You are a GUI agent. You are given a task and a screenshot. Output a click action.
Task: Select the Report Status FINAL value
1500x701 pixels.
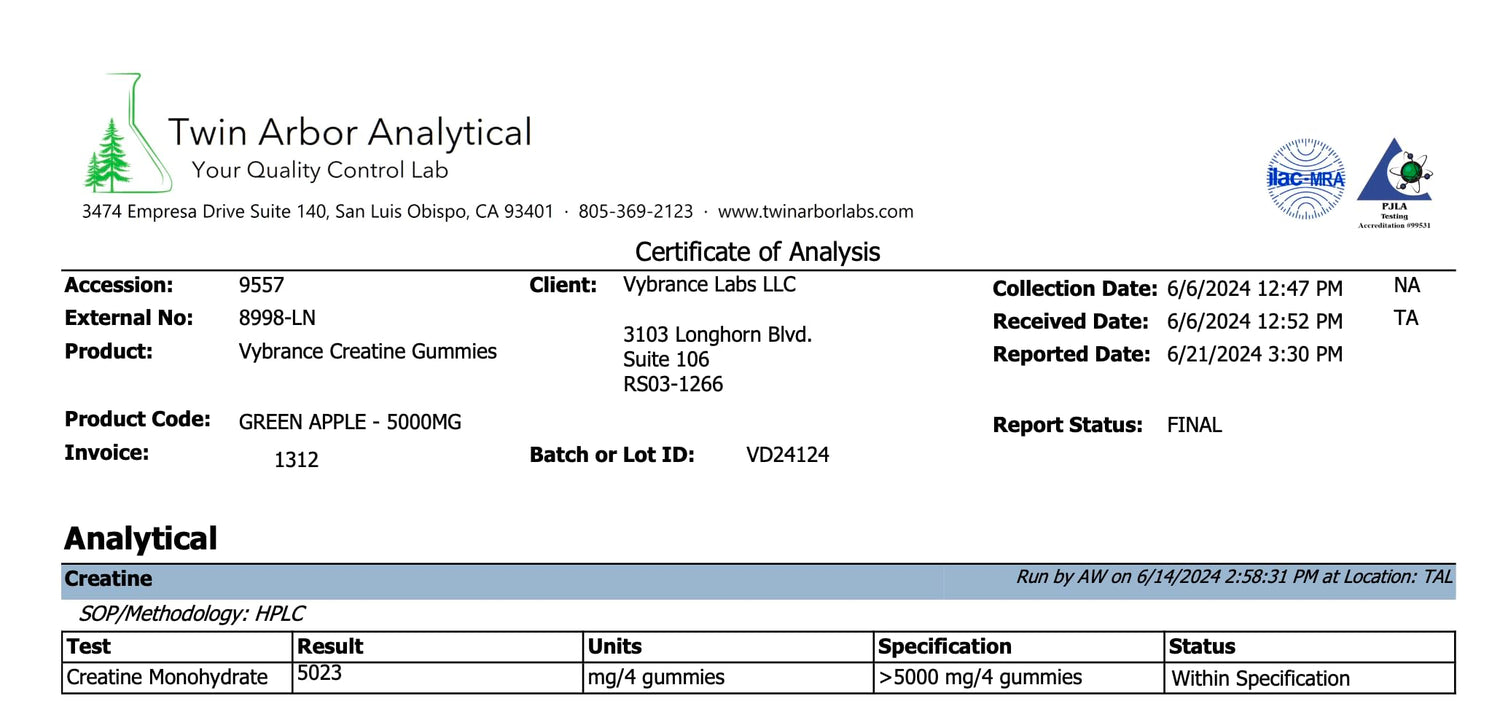1194,426
